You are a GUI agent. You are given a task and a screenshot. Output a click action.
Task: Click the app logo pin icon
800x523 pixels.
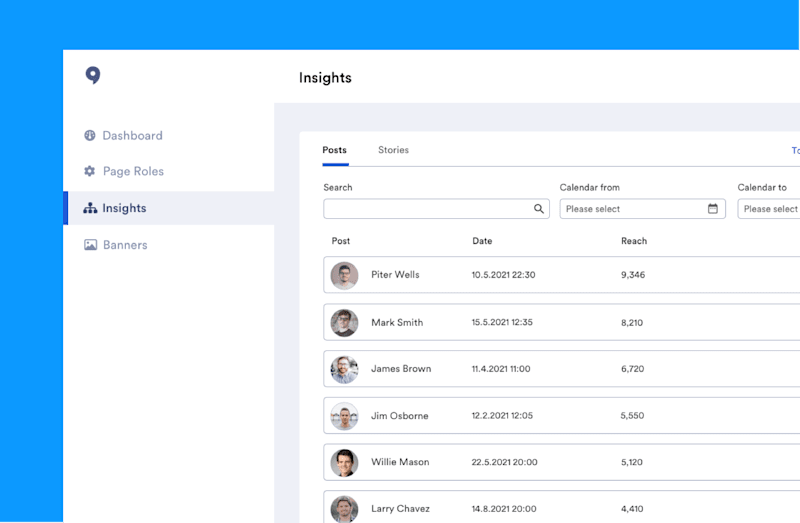(x=92, y=75)
